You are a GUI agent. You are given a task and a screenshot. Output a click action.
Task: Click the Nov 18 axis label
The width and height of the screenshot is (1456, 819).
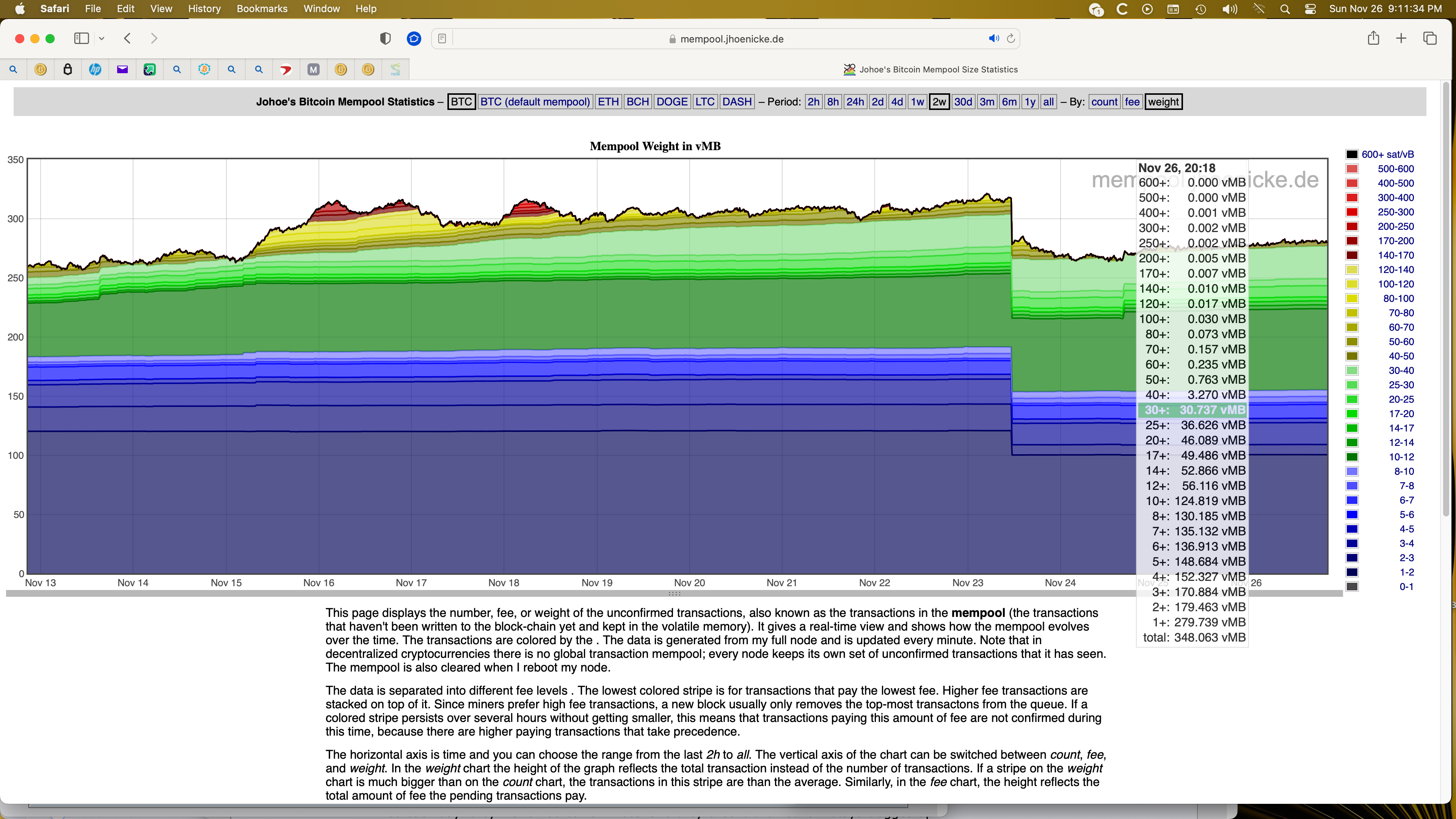pos(504,583)
